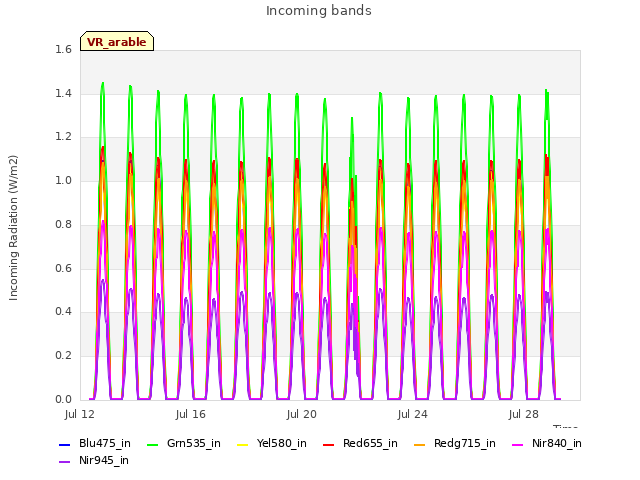Select the Yel580_in legend entry
Viewport: 640px width, 480px height.
272,444
